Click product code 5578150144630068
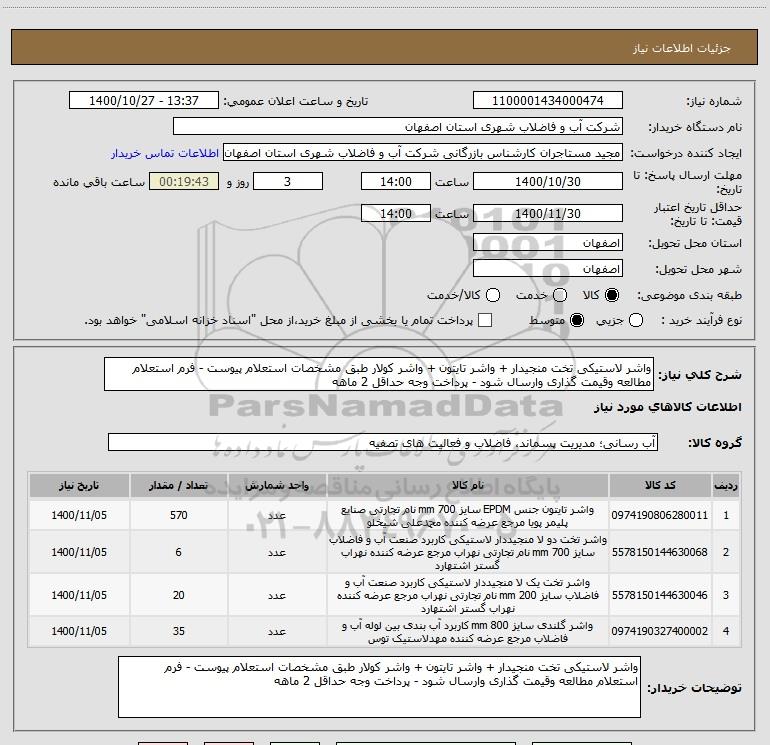Screen dimensions: 770x745 pyautogui.click(x=660, y=552)
